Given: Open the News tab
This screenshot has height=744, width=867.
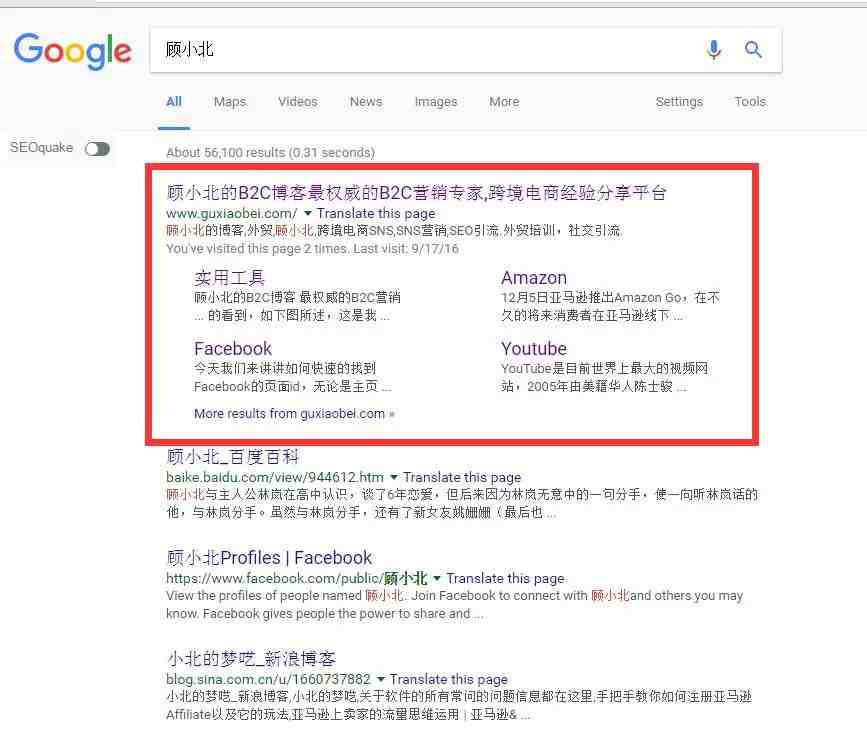Looking at the screenshot, I should pyautogui.click(x=366, y=102).
